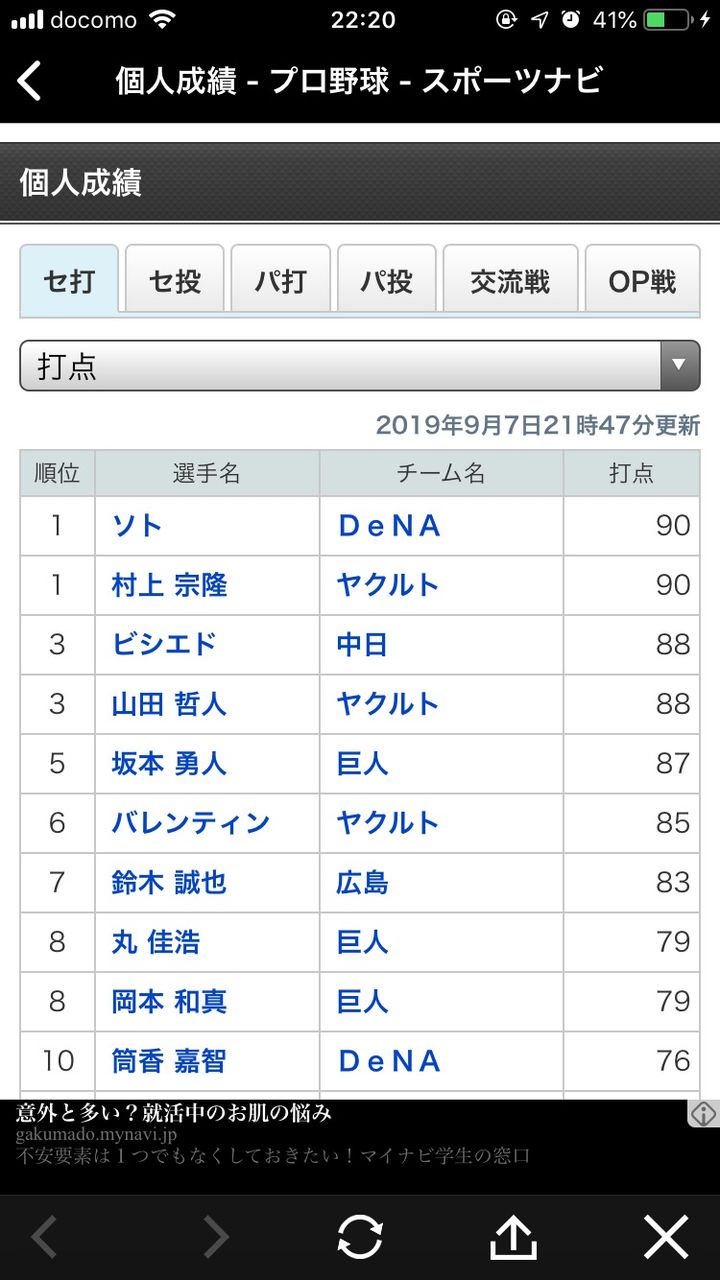Switch to the パ打 tab
Viewport: 720px width, 1280px height.
pos(281,281)
